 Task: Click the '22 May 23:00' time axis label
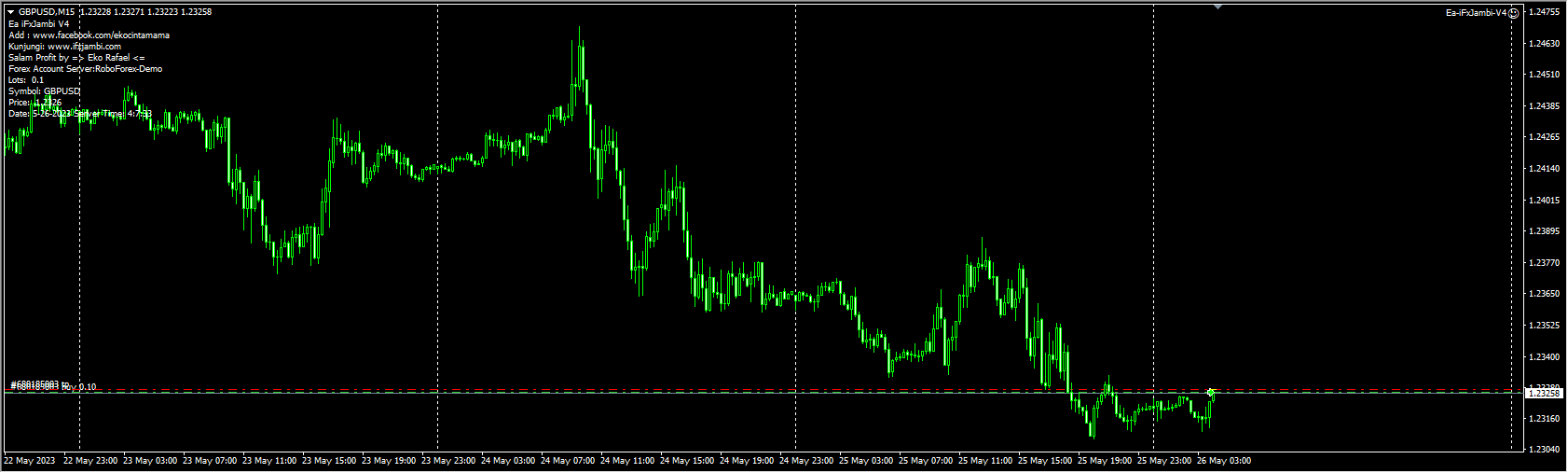click(x=90, y=461)
